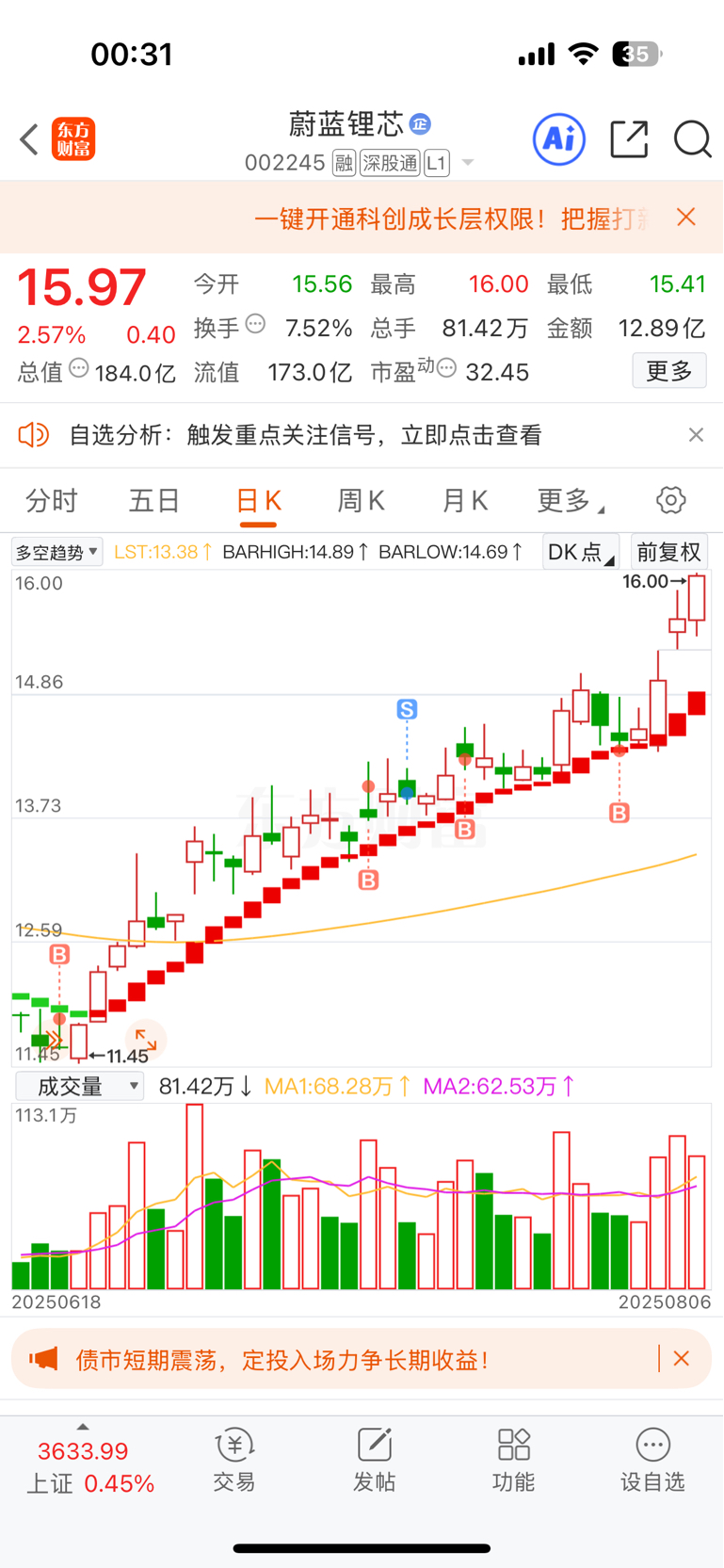
Task: Tap the blue S sell signal marker
Action: pyautogui.click(x=407, y=709)
